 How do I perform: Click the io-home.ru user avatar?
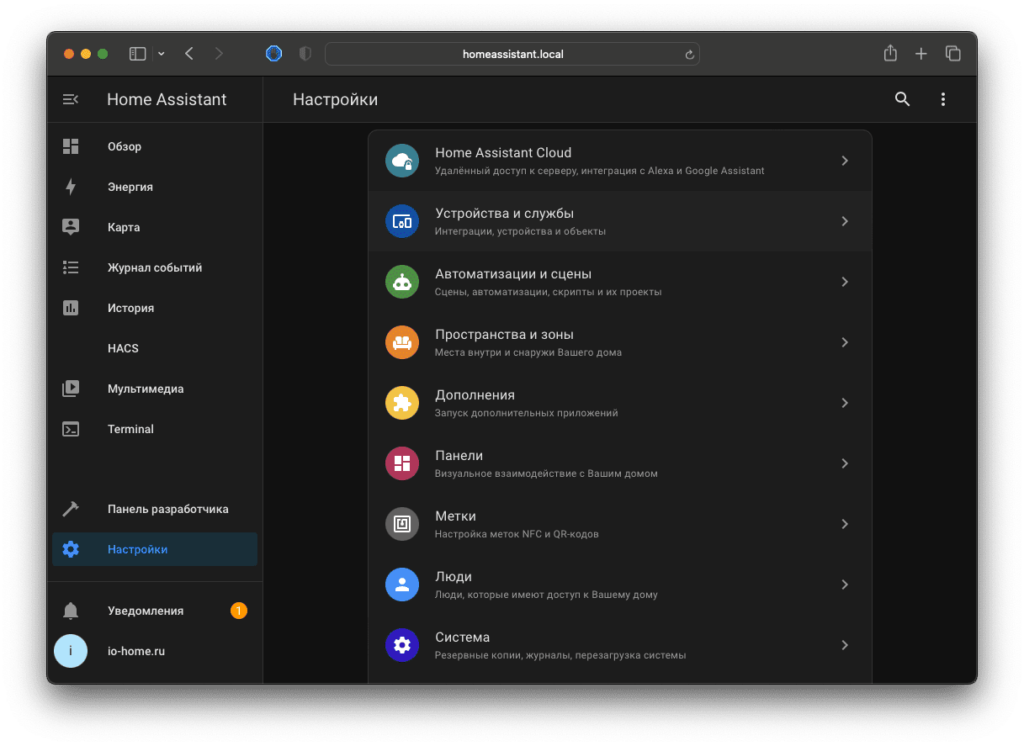(x=71, y=651)
